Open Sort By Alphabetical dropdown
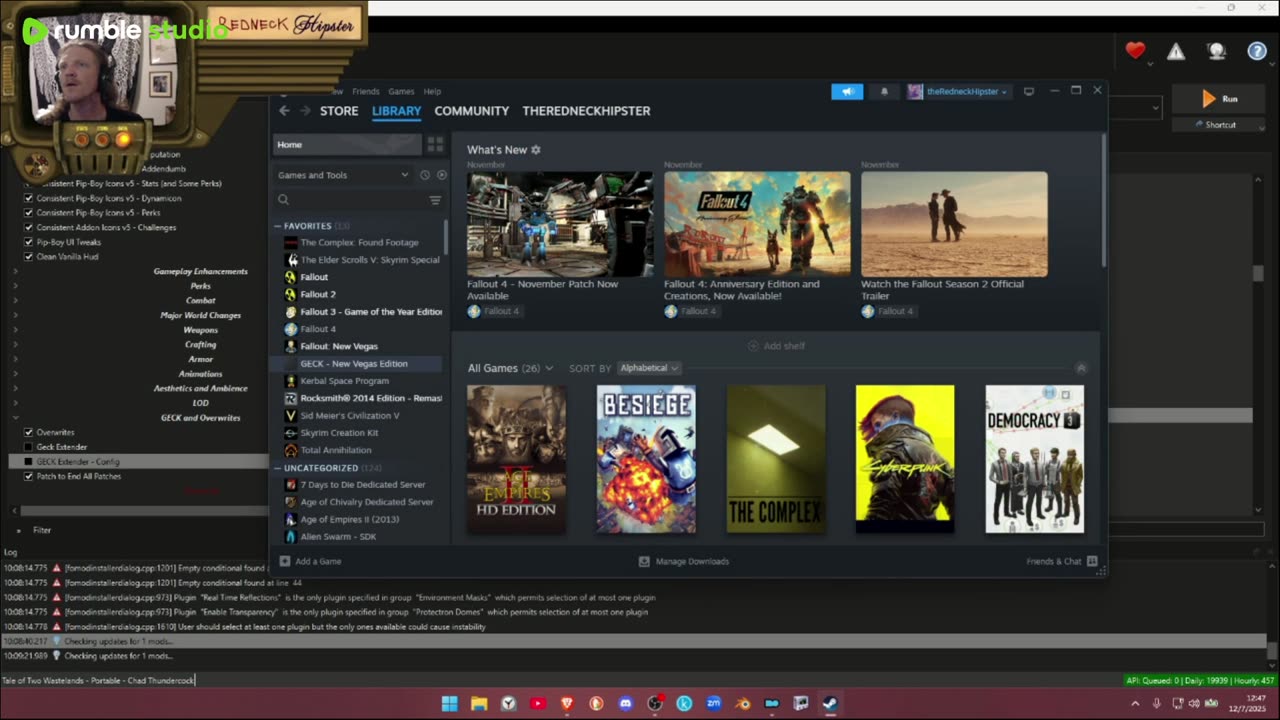This screenshot has width=1280, height=720. click(x=649, y=368)
